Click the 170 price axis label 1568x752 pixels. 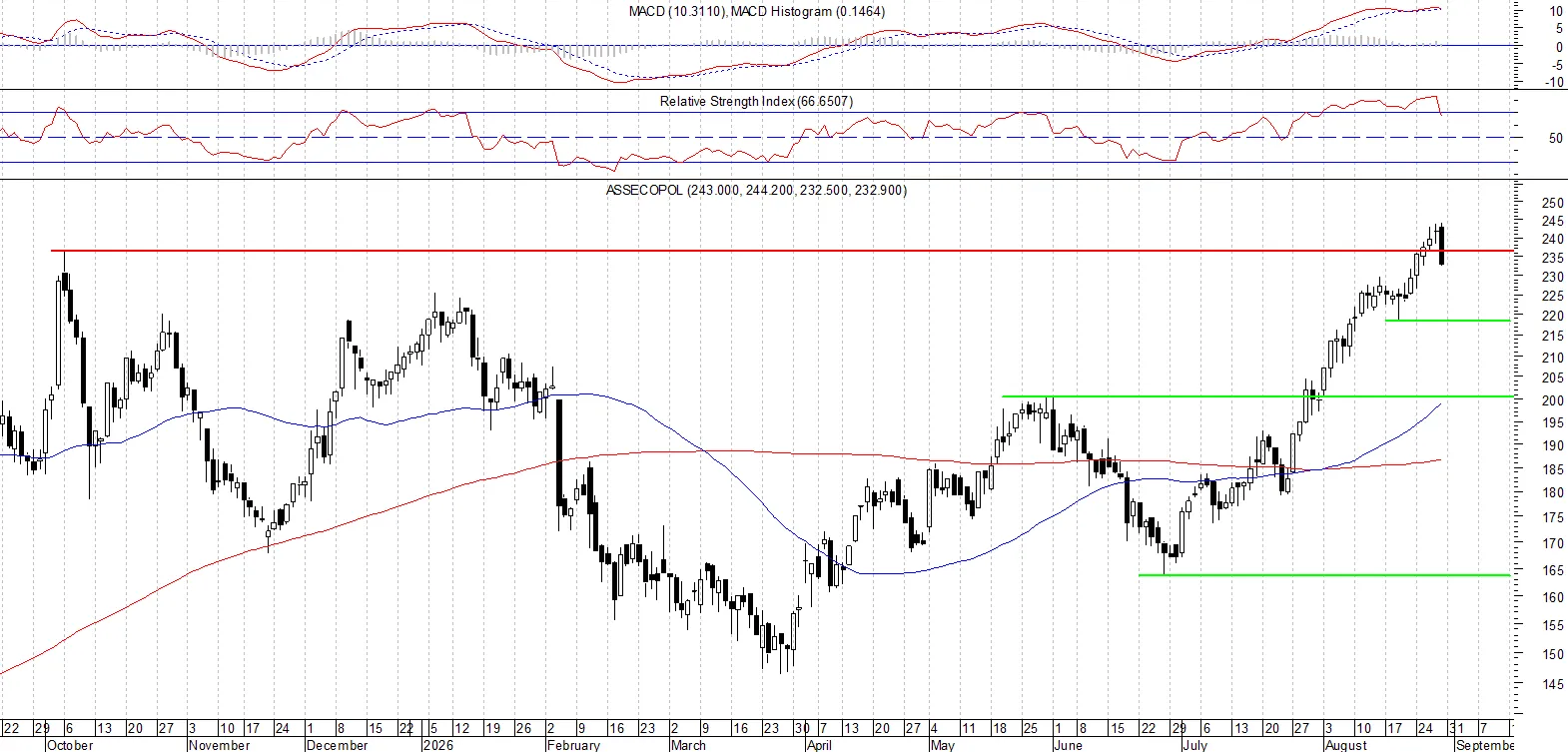1553,543
